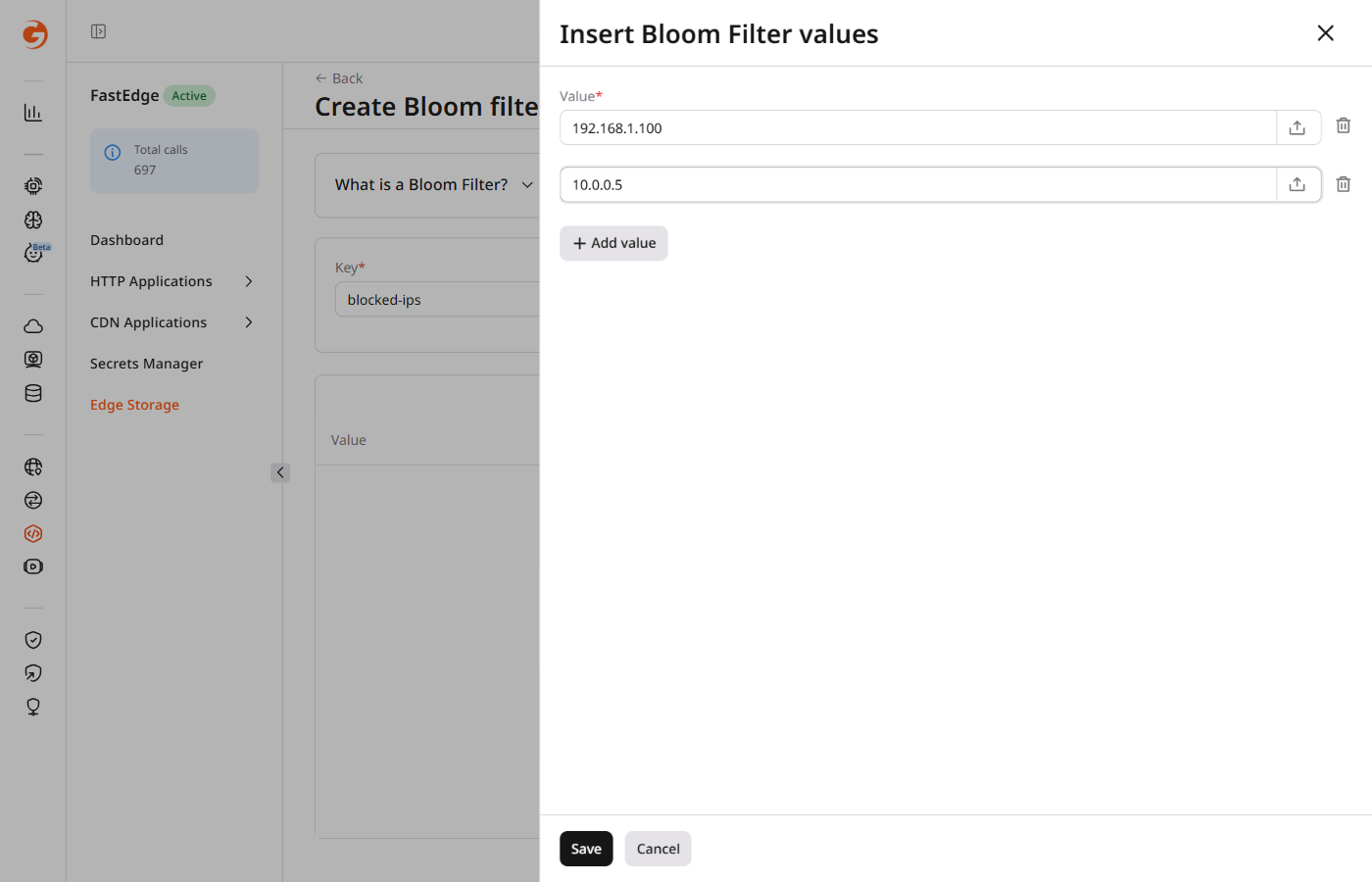1372x882 pixels.
Task: Go Back to previous page
Action: 339,78
